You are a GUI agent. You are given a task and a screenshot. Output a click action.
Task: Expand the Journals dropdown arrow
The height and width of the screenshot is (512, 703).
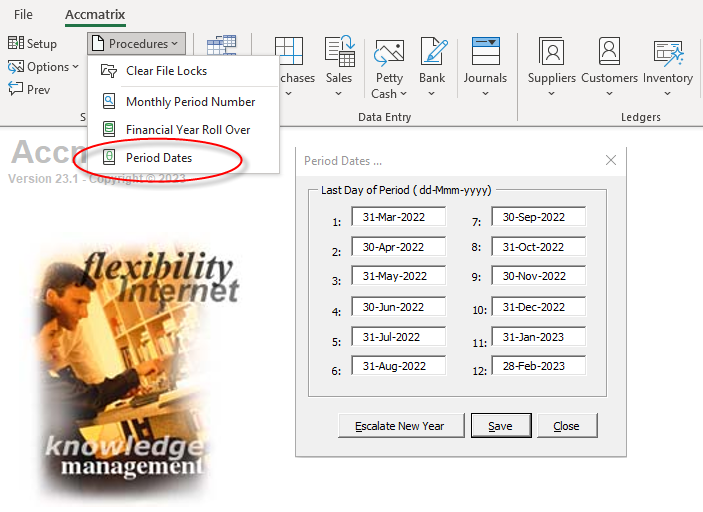[485, 94]
